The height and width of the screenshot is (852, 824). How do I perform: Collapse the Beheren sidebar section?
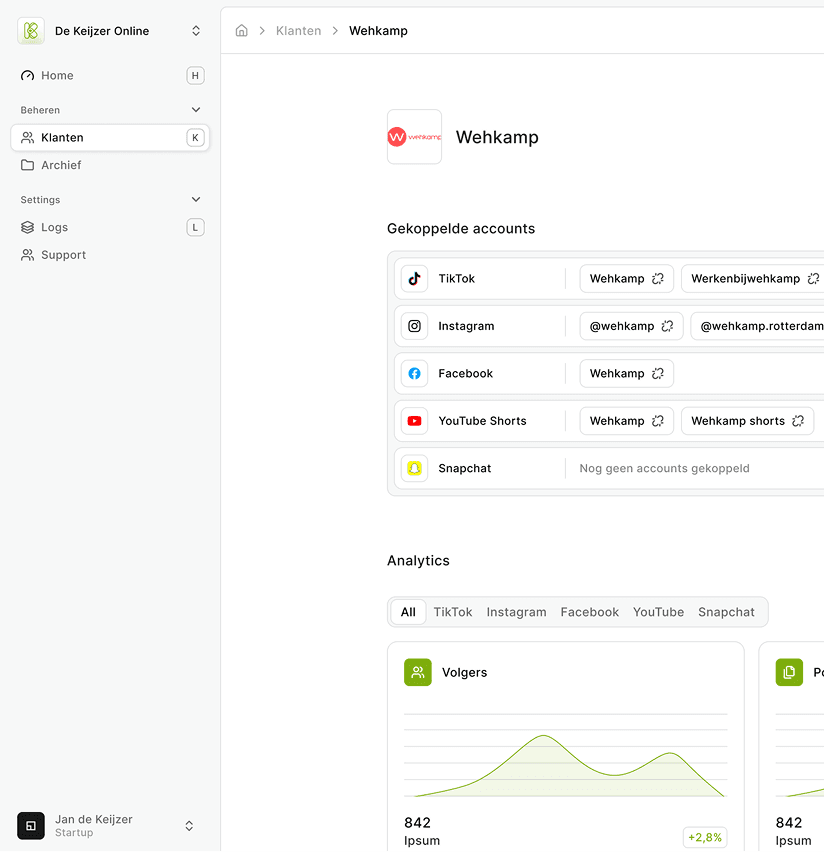(196, 110)
